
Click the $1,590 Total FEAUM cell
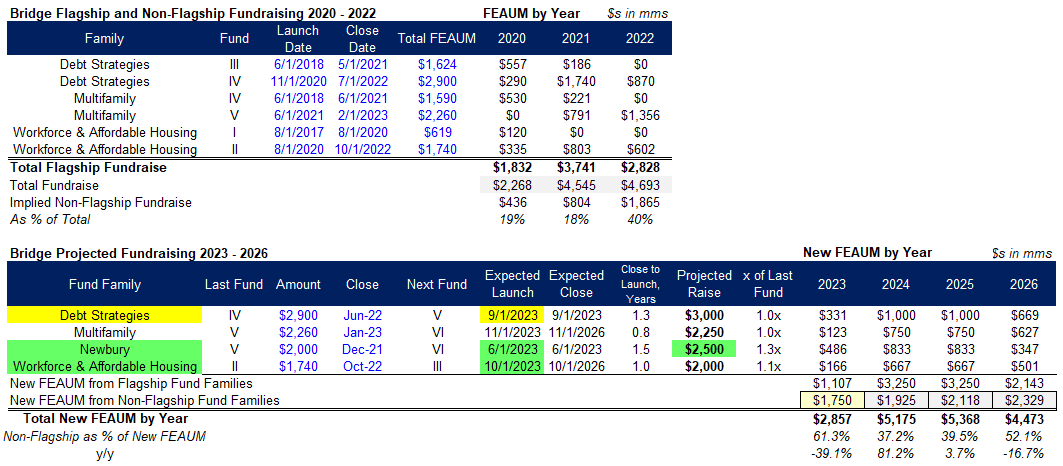click(437, 98)
